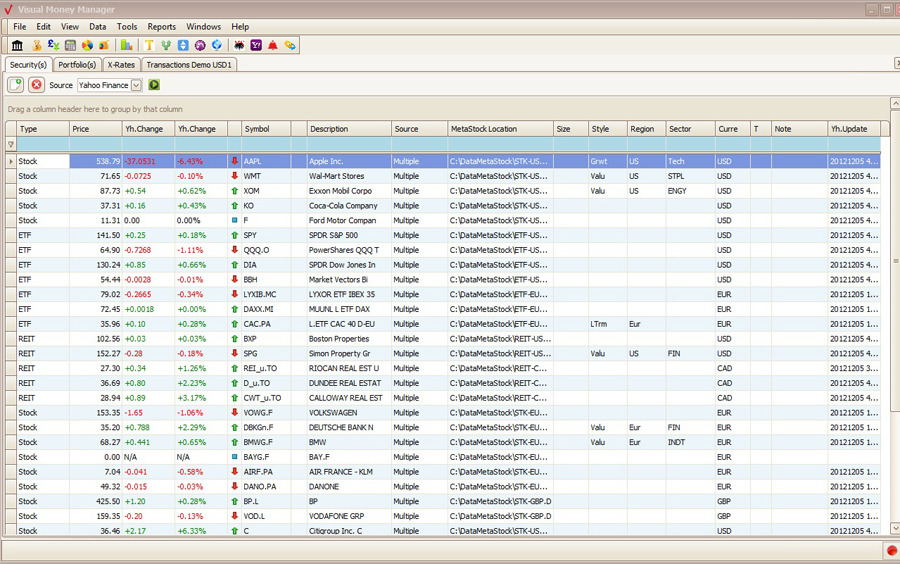Click the red delete security button
This screenshot has width=900, height=564.
click(x=36, y=85)
